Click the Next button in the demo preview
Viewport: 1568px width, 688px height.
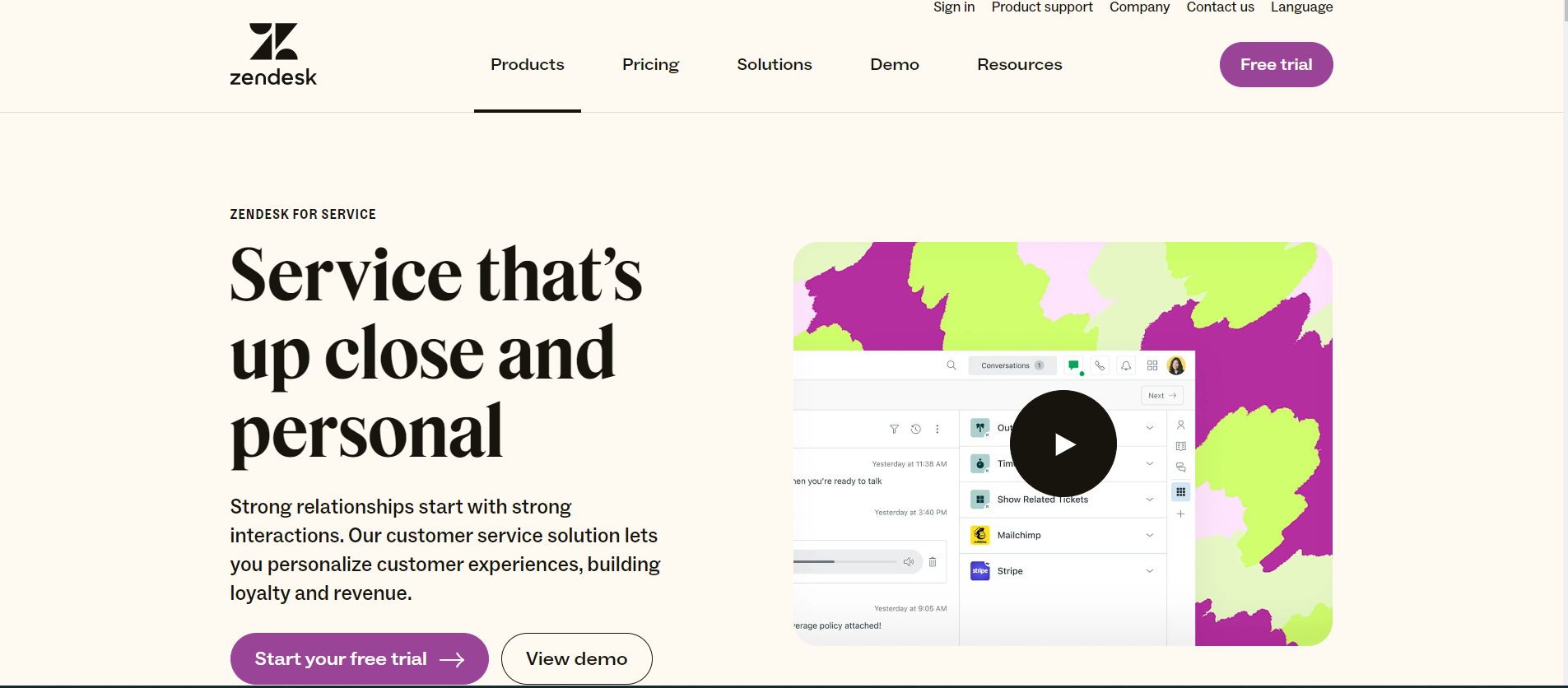(1162, 395)
